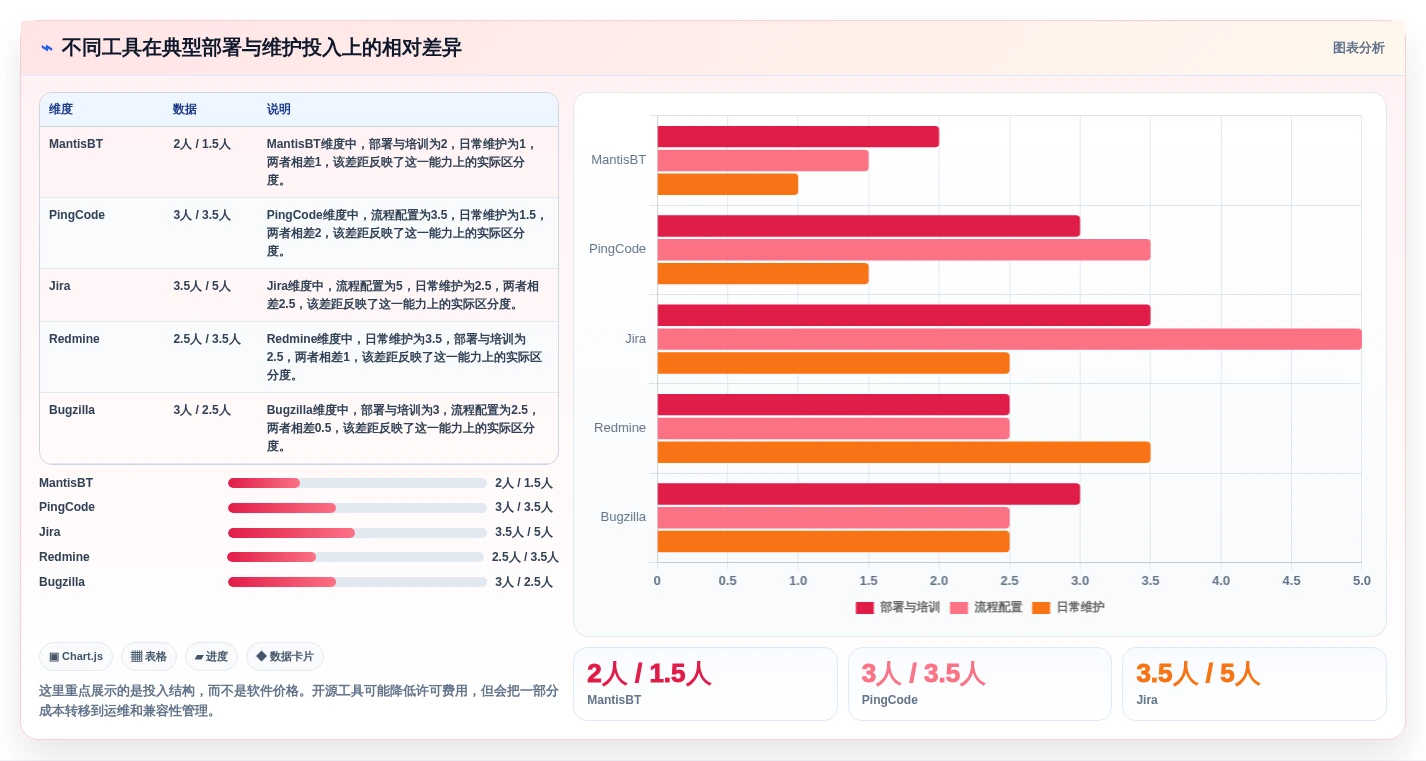Click the Bugzilla progress bar
Image resolution: width=1426 pixels, height=761 pixels.
click(x=357, y=582)
